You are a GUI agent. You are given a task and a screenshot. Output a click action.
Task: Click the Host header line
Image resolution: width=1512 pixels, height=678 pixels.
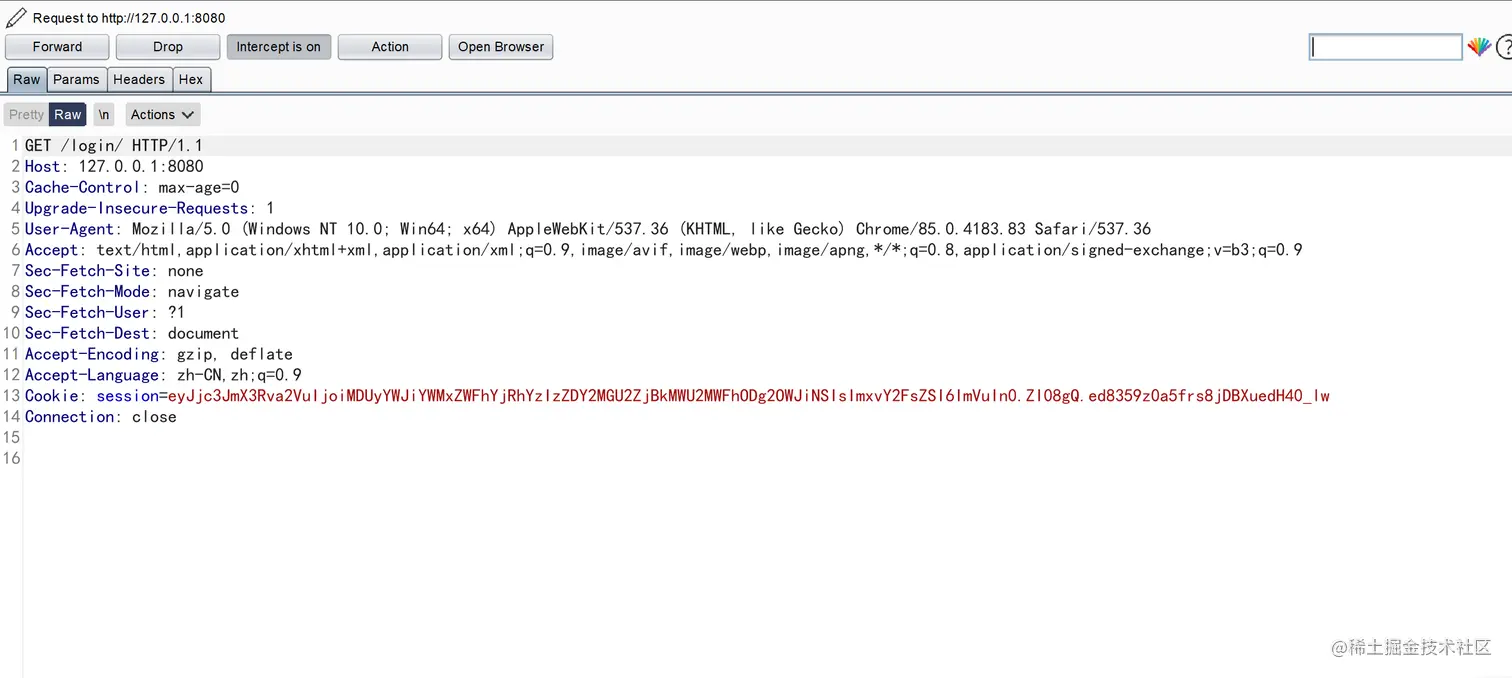[x=114, y=167]
